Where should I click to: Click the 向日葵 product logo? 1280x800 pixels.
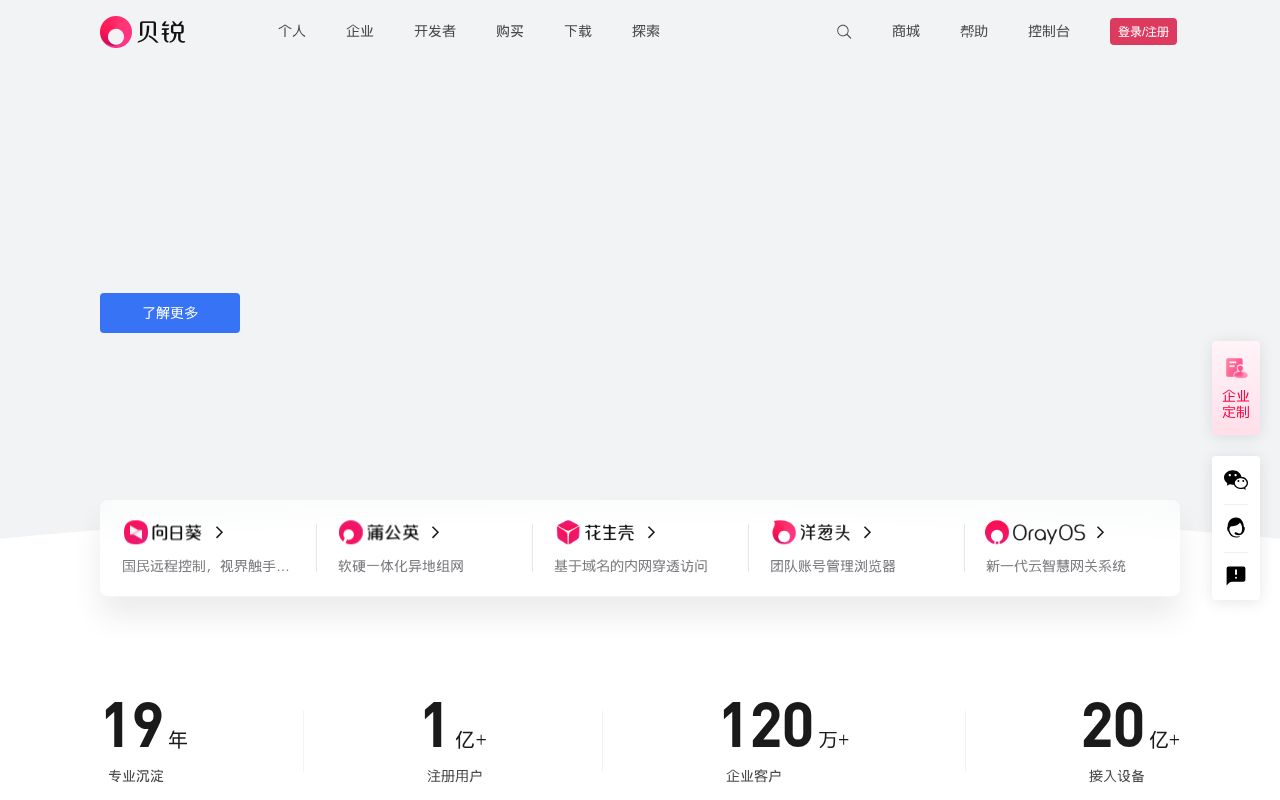pos(163,532)
